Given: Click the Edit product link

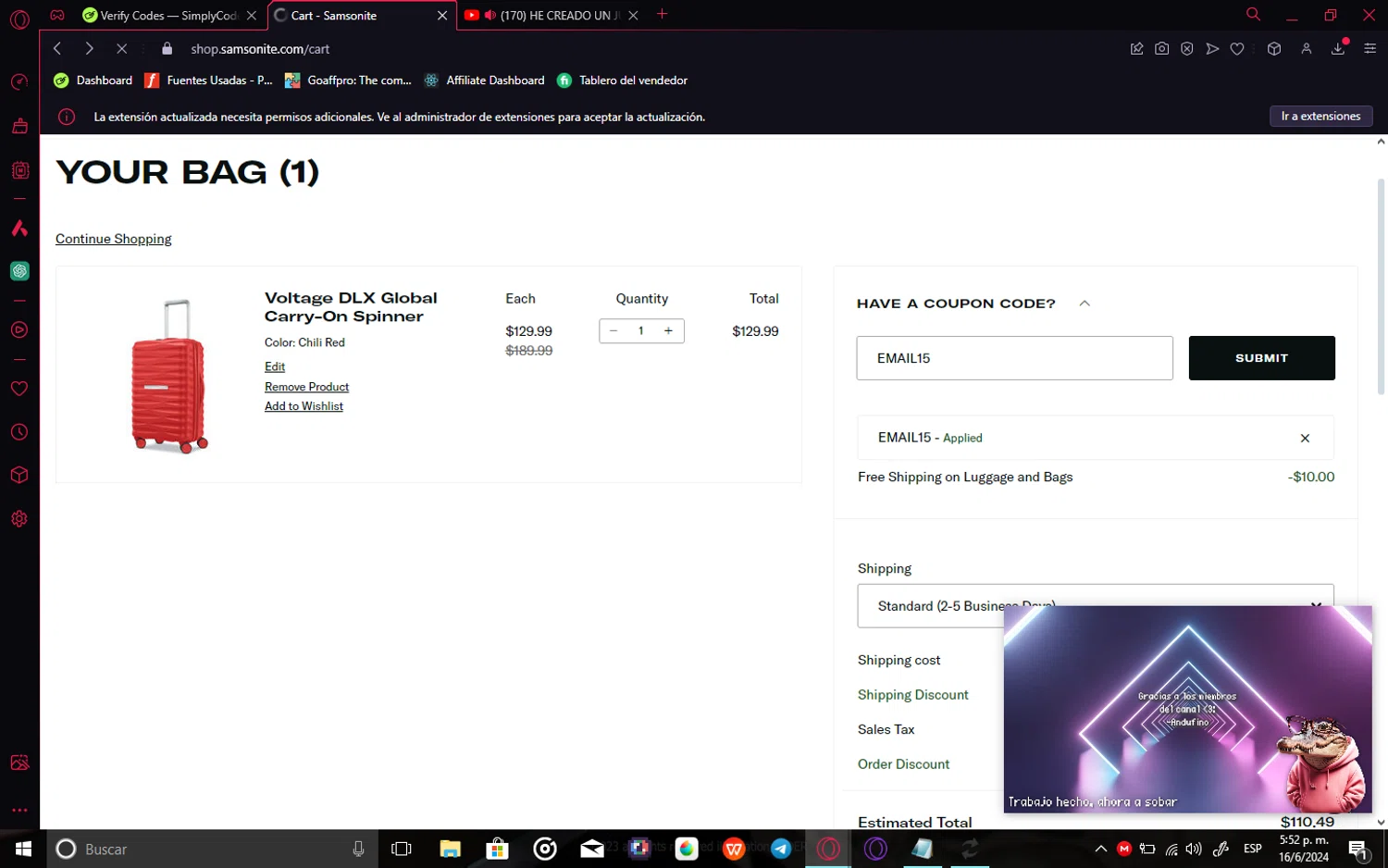Looking at the screenshot, I should click(275, 366).
